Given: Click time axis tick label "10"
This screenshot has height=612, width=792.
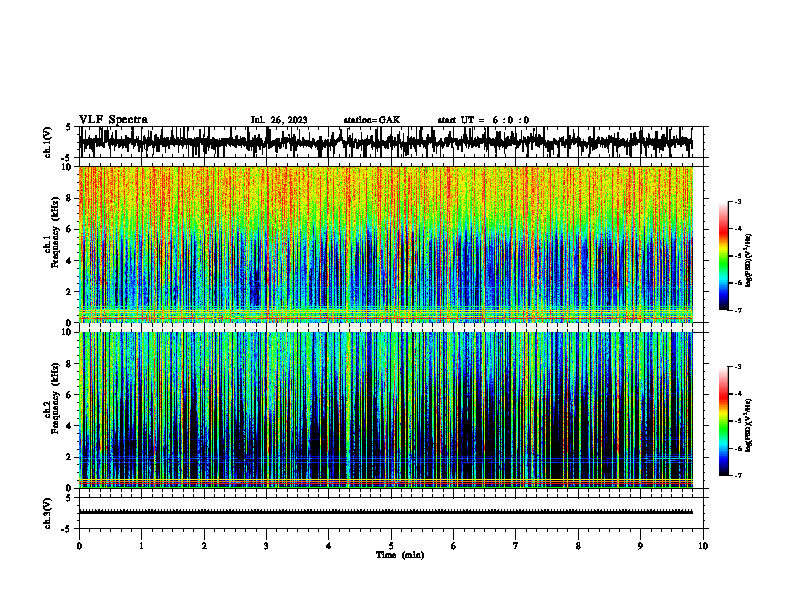Looking at the screenshot, I should [703, 546].
